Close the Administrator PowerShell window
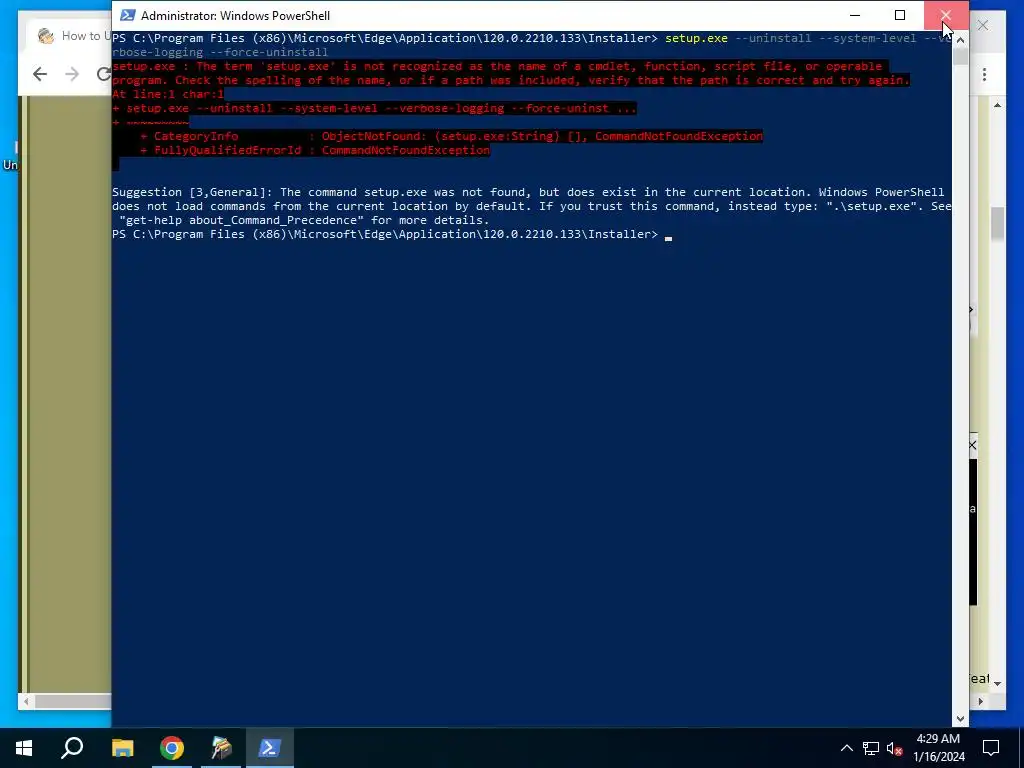The width and height of the screenshot is (1024, 768). click(946, 15)
